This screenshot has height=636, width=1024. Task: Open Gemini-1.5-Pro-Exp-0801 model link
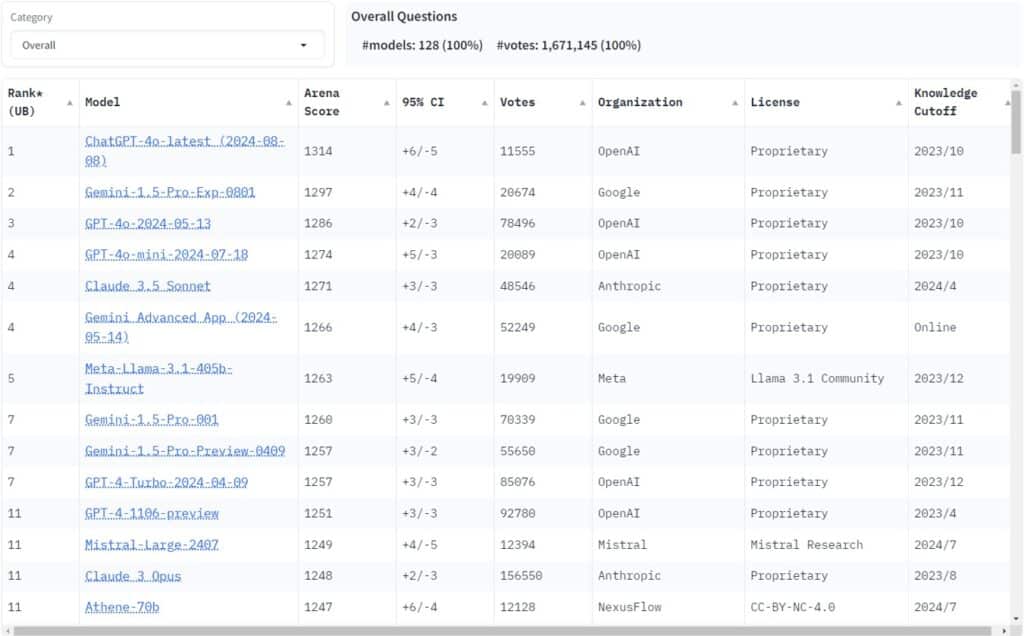(170, 192)
